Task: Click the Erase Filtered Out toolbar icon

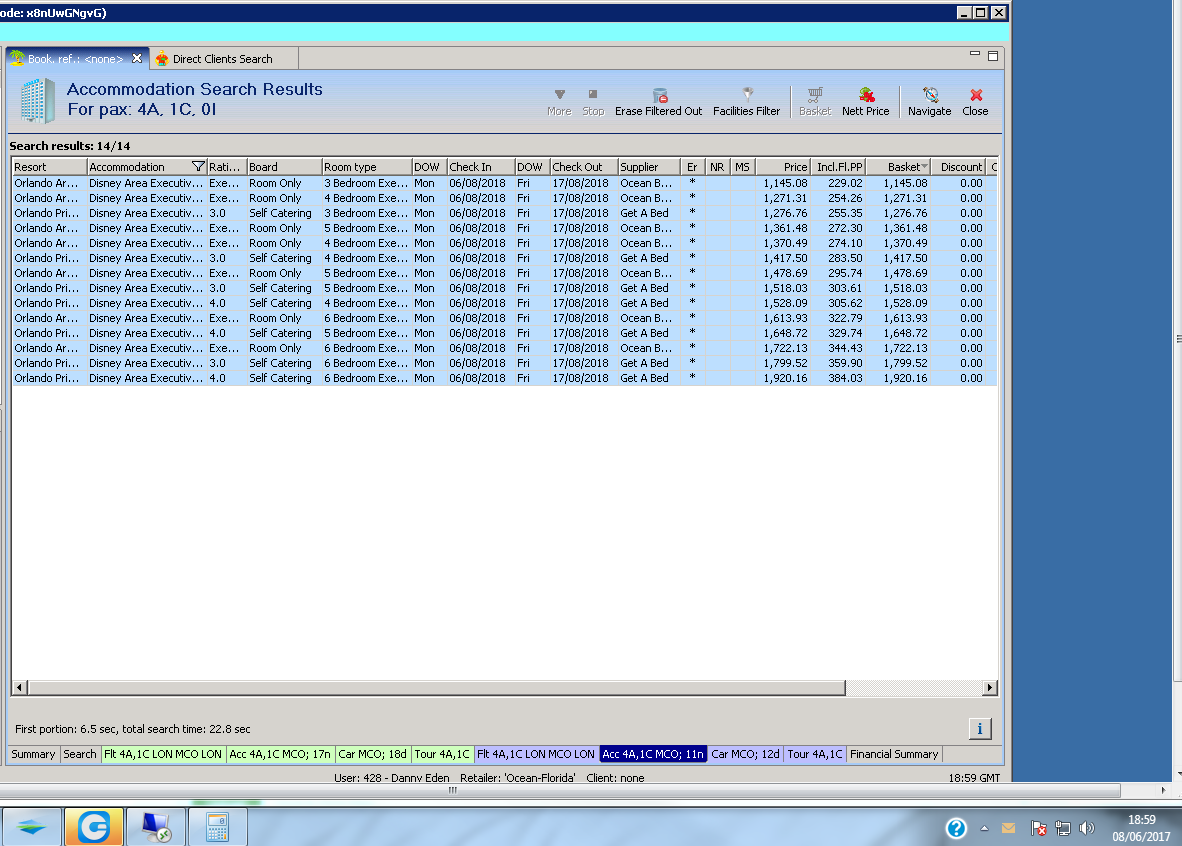Action: click(658, 101)
